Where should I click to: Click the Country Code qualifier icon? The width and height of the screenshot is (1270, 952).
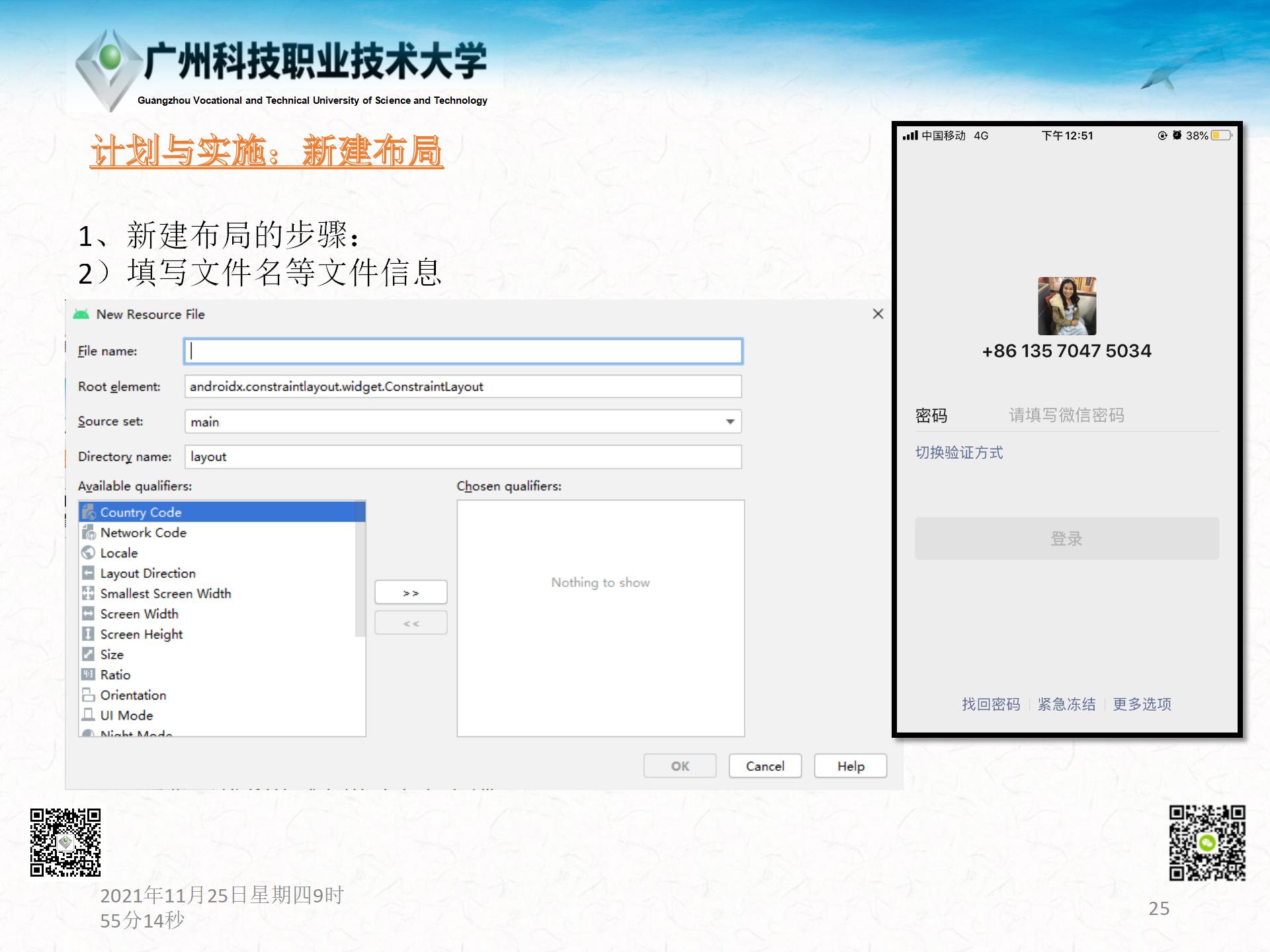[x=89, y=512]
